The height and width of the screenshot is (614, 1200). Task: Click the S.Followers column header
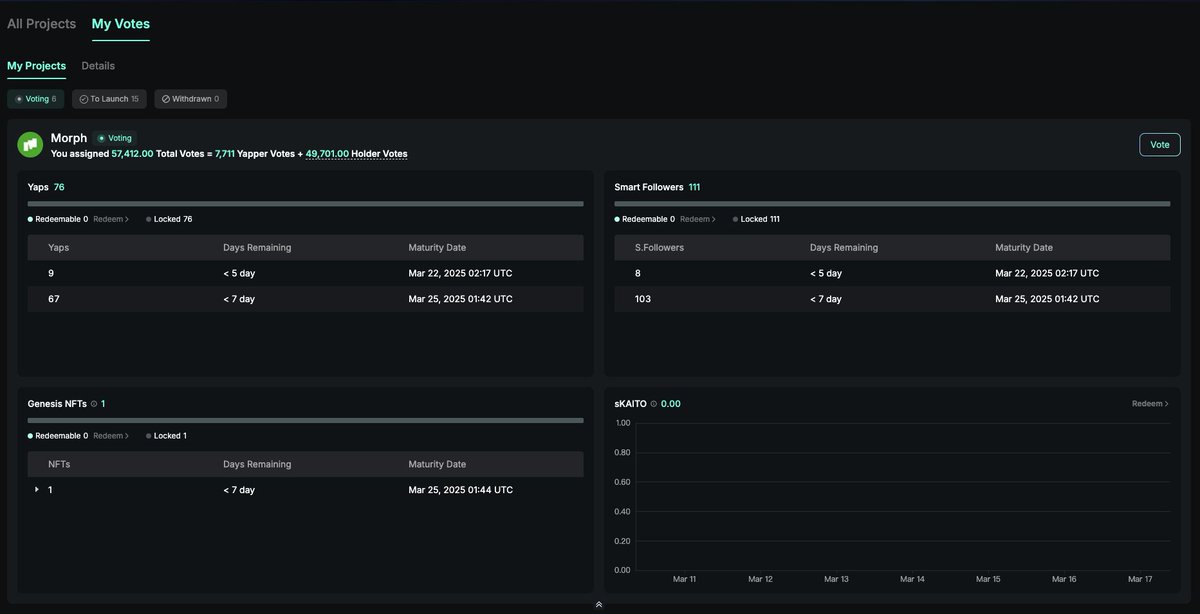pyautogui.click(x=659, y=248)
